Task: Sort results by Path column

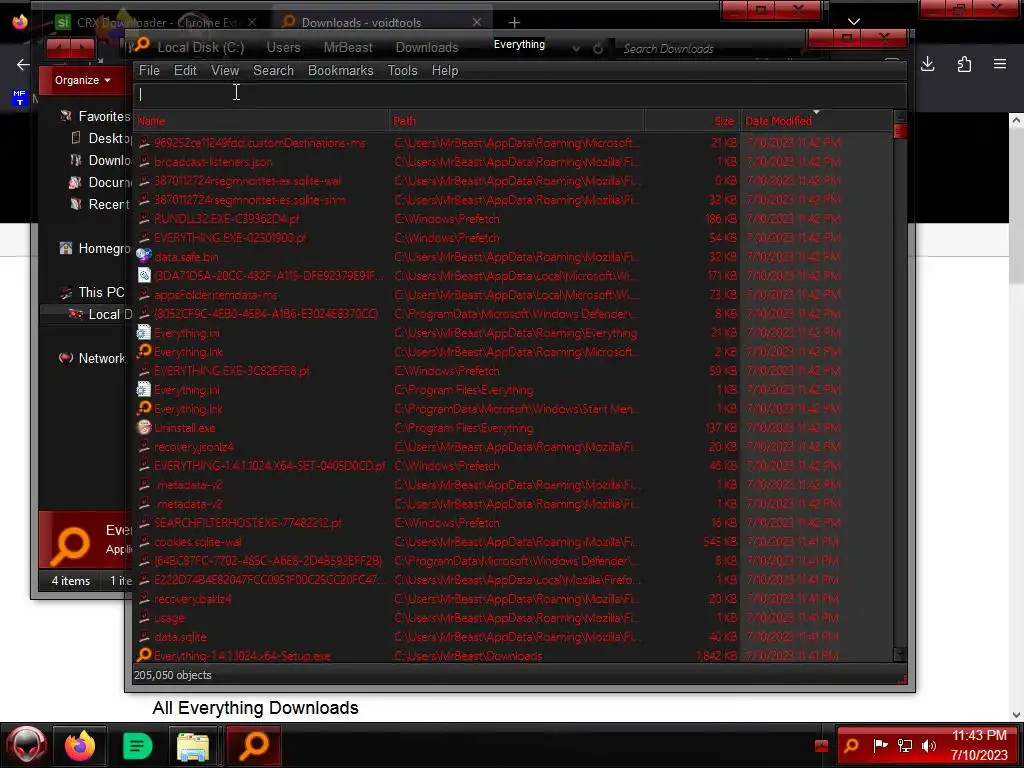Action: tap(517, 121)
